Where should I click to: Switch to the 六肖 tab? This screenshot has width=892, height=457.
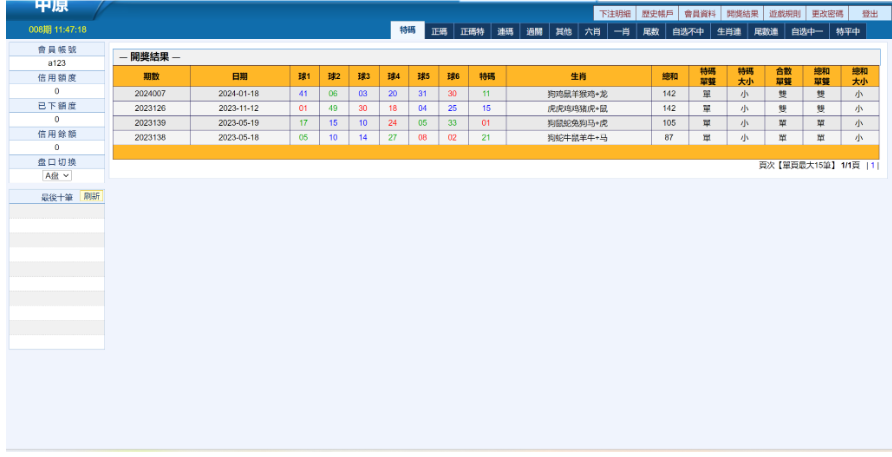click(x=593, y=32)
